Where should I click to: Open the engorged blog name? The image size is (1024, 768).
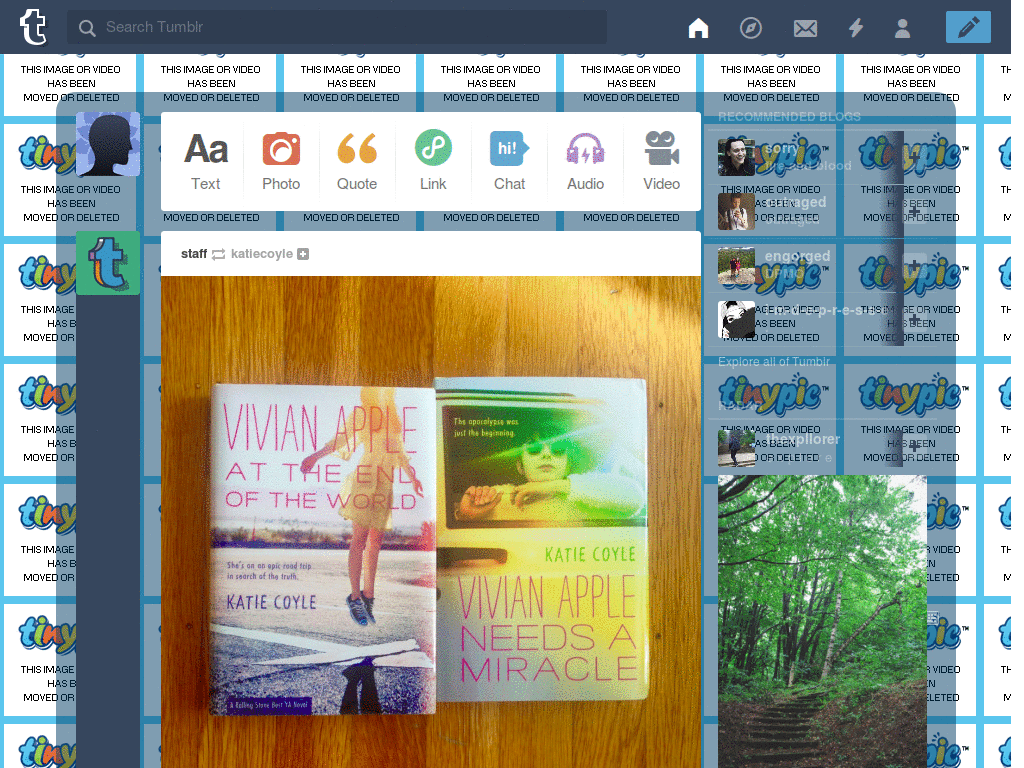(797, 256)
